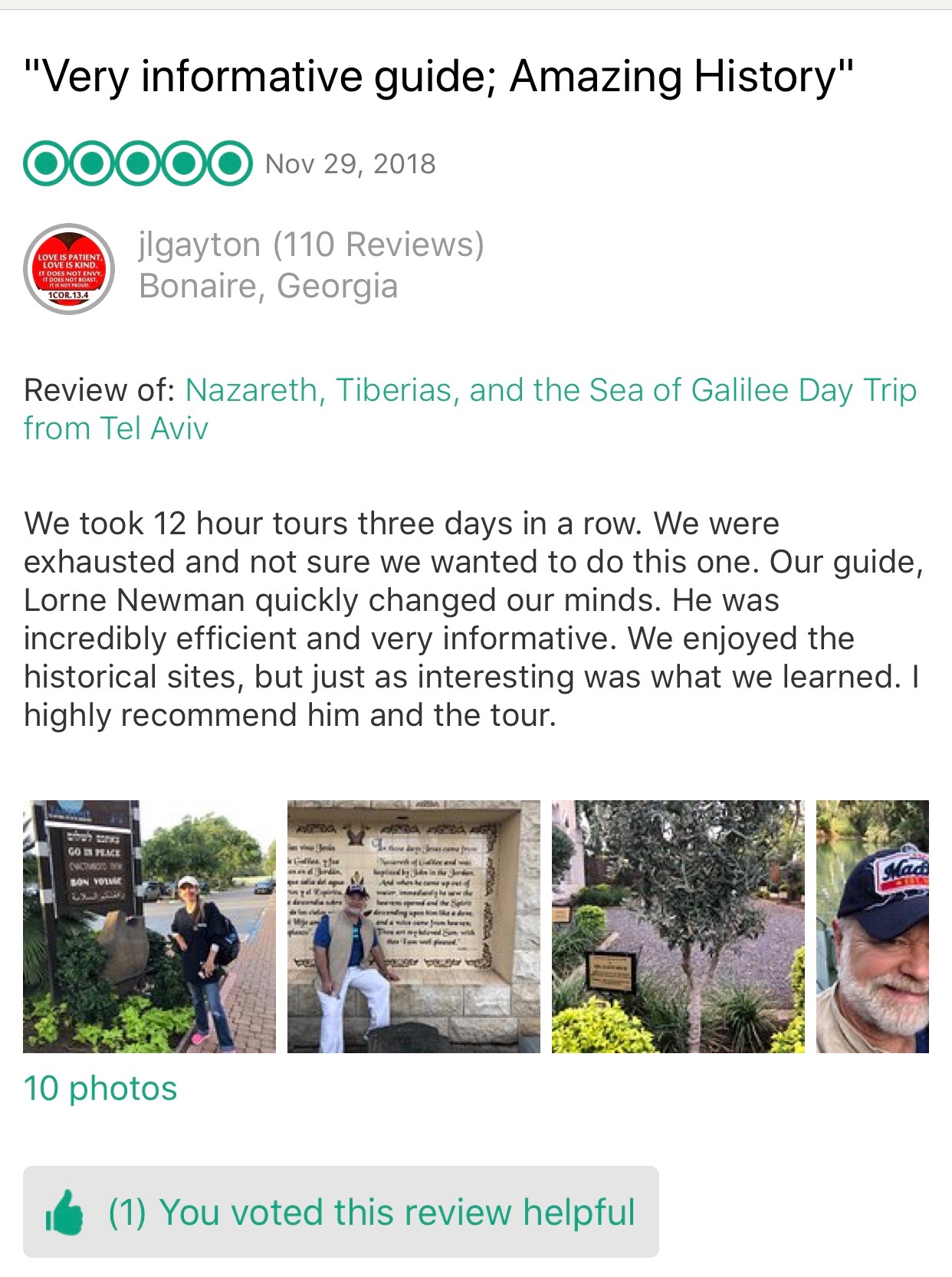Open the woman by Go In Peace sign photo
Screen dimensions: 952x1277
click(149, 926)
